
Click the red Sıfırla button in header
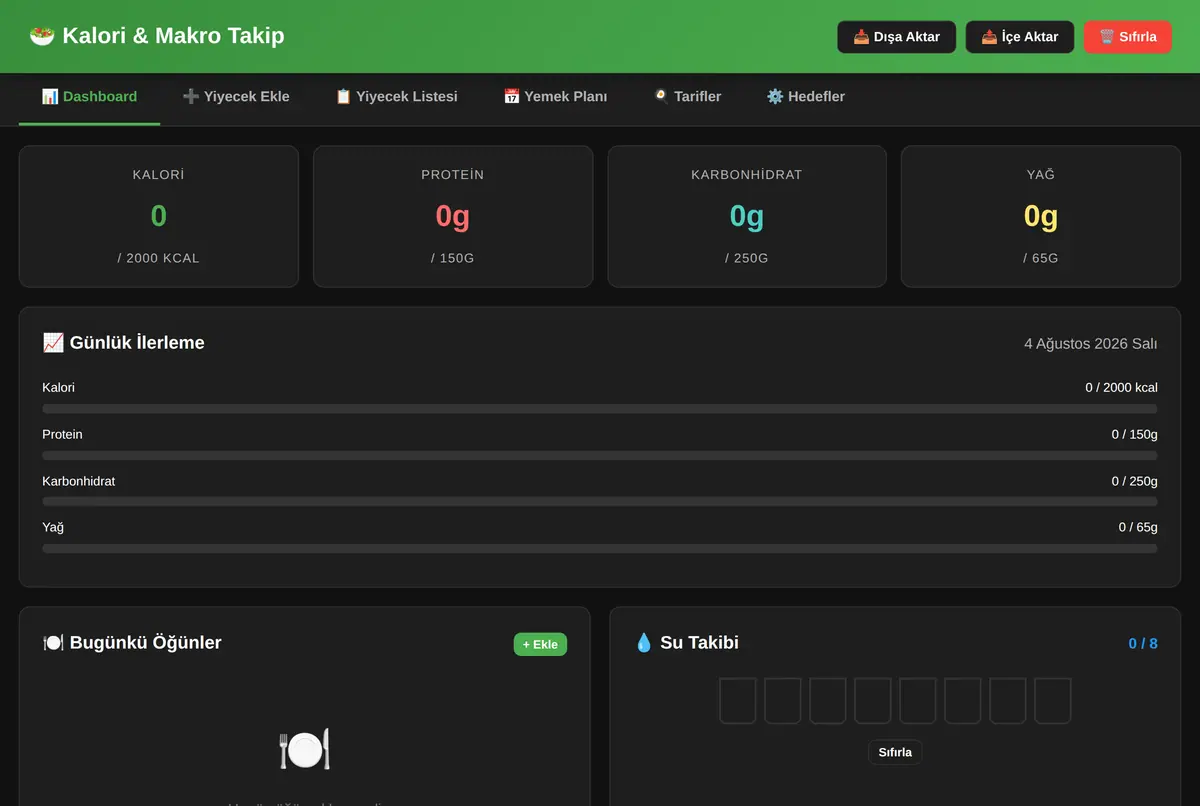(1128, 37)
